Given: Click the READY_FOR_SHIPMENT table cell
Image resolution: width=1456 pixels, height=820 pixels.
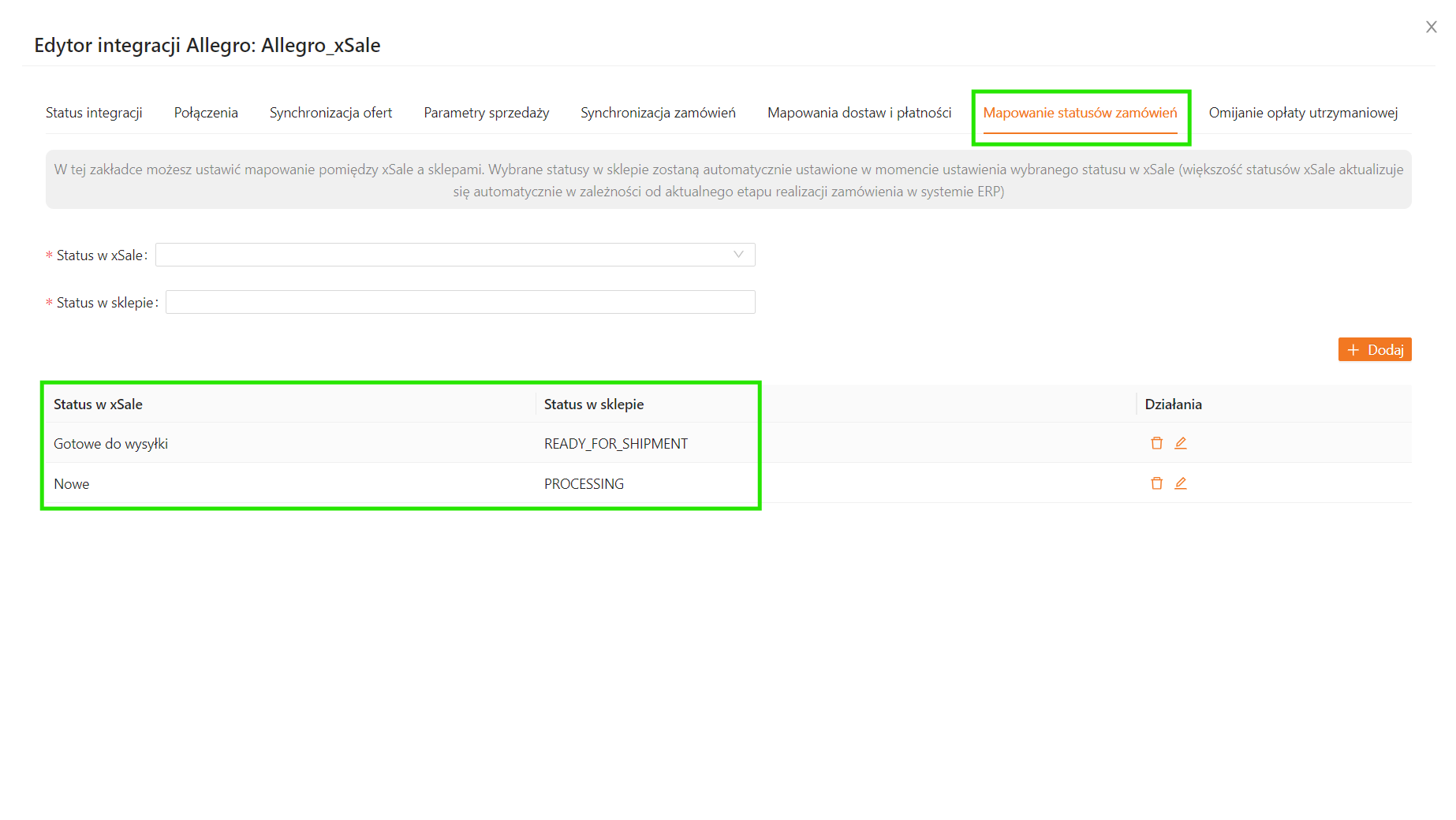Looking at the screenshot, I should [615, 444].
